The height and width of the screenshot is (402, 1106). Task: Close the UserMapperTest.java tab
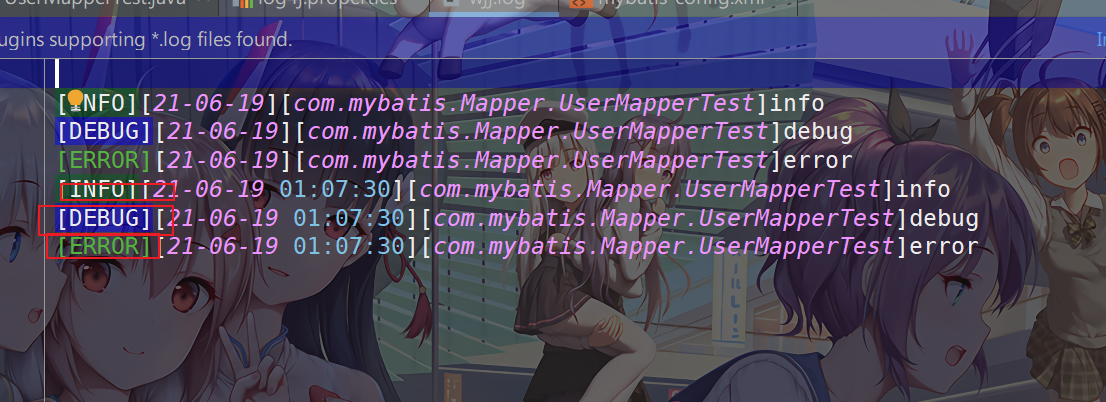pyautogui.click(x=205, y=2)
